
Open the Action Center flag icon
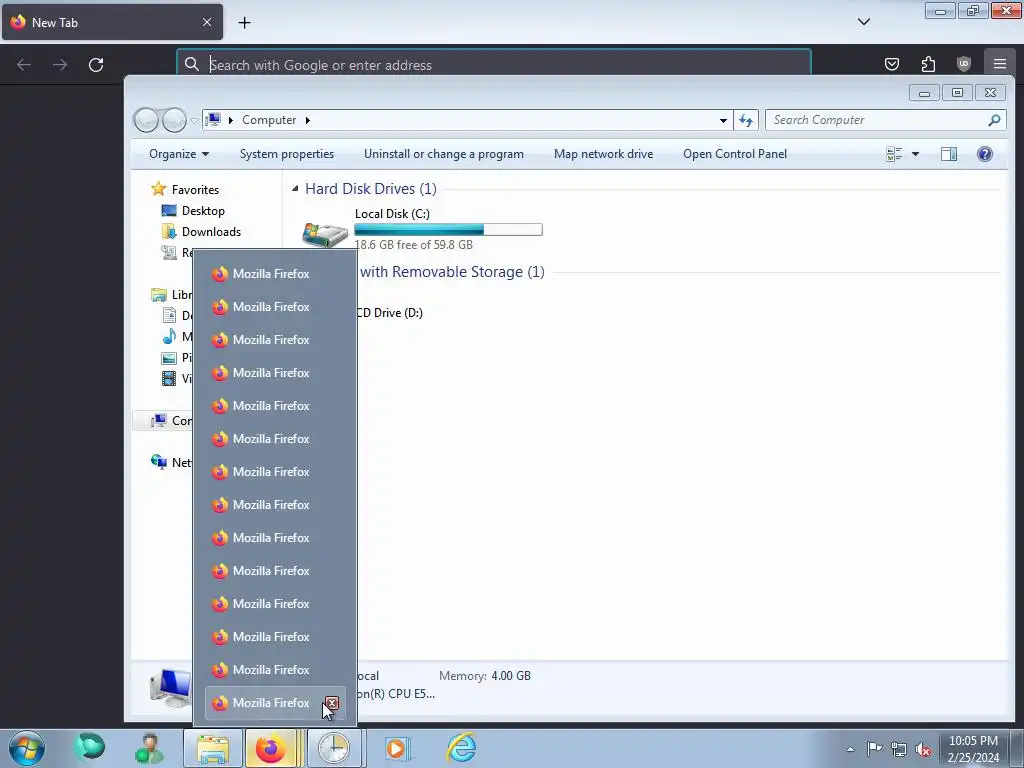pos(874,749)
